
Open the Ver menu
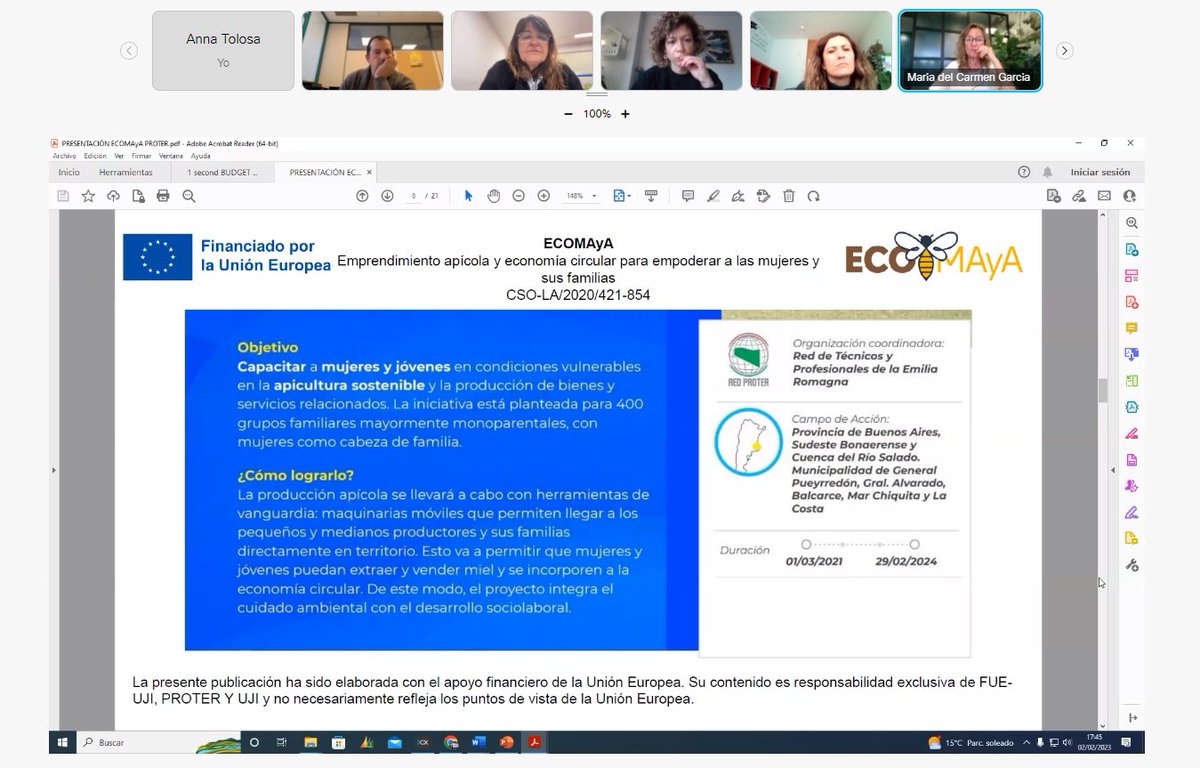119,156
